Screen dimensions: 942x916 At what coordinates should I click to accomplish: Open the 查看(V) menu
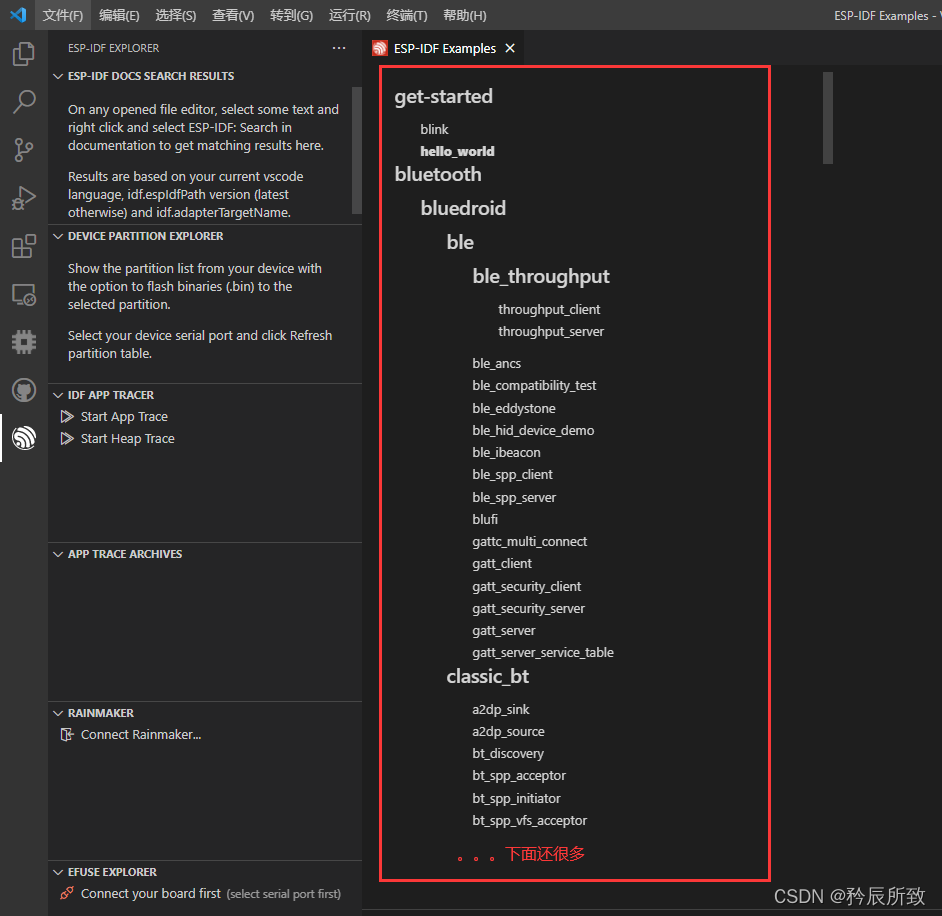(233, 15)
